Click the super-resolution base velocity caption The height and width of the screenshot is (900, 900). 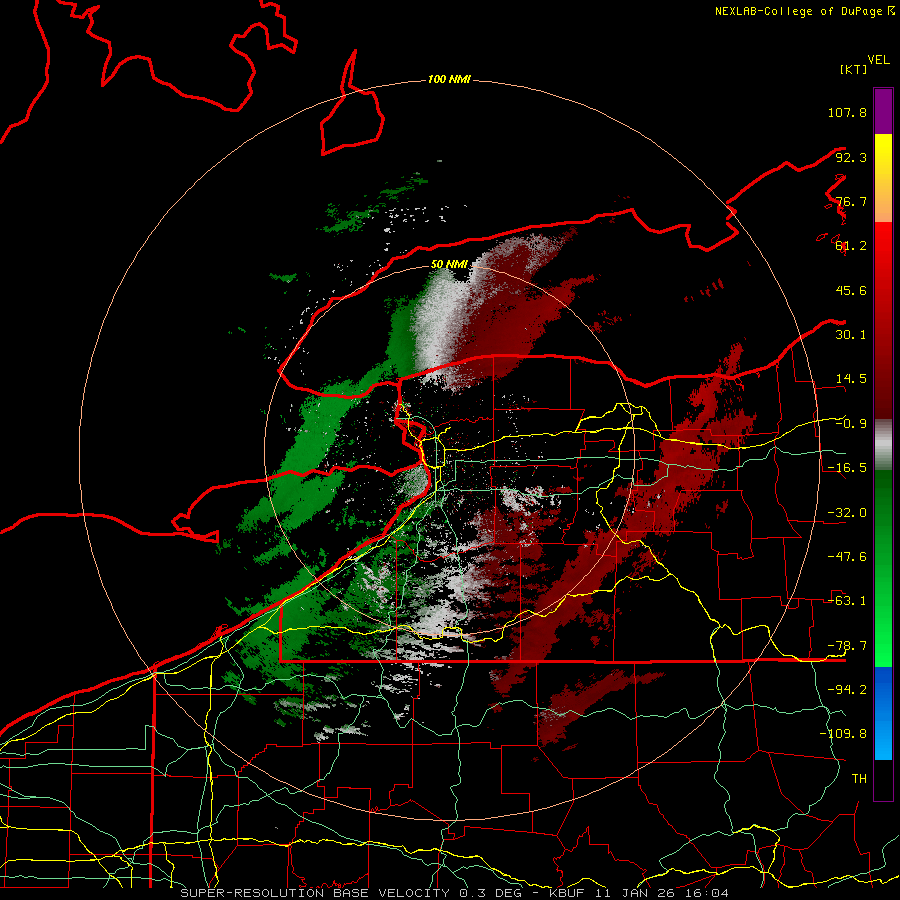click(455, 893)
